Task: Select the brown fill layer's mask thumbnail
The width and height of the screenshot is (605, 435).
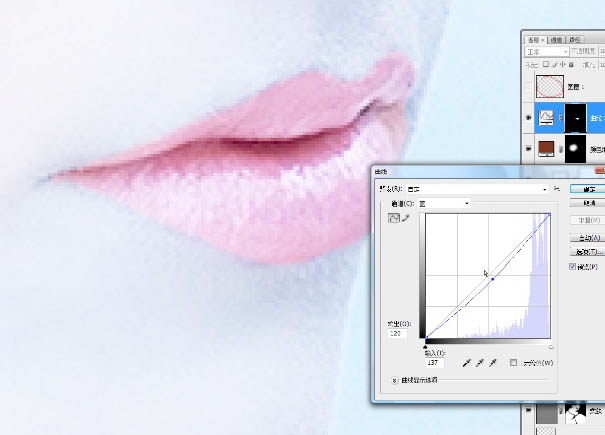Action: [x=576, y=149]
